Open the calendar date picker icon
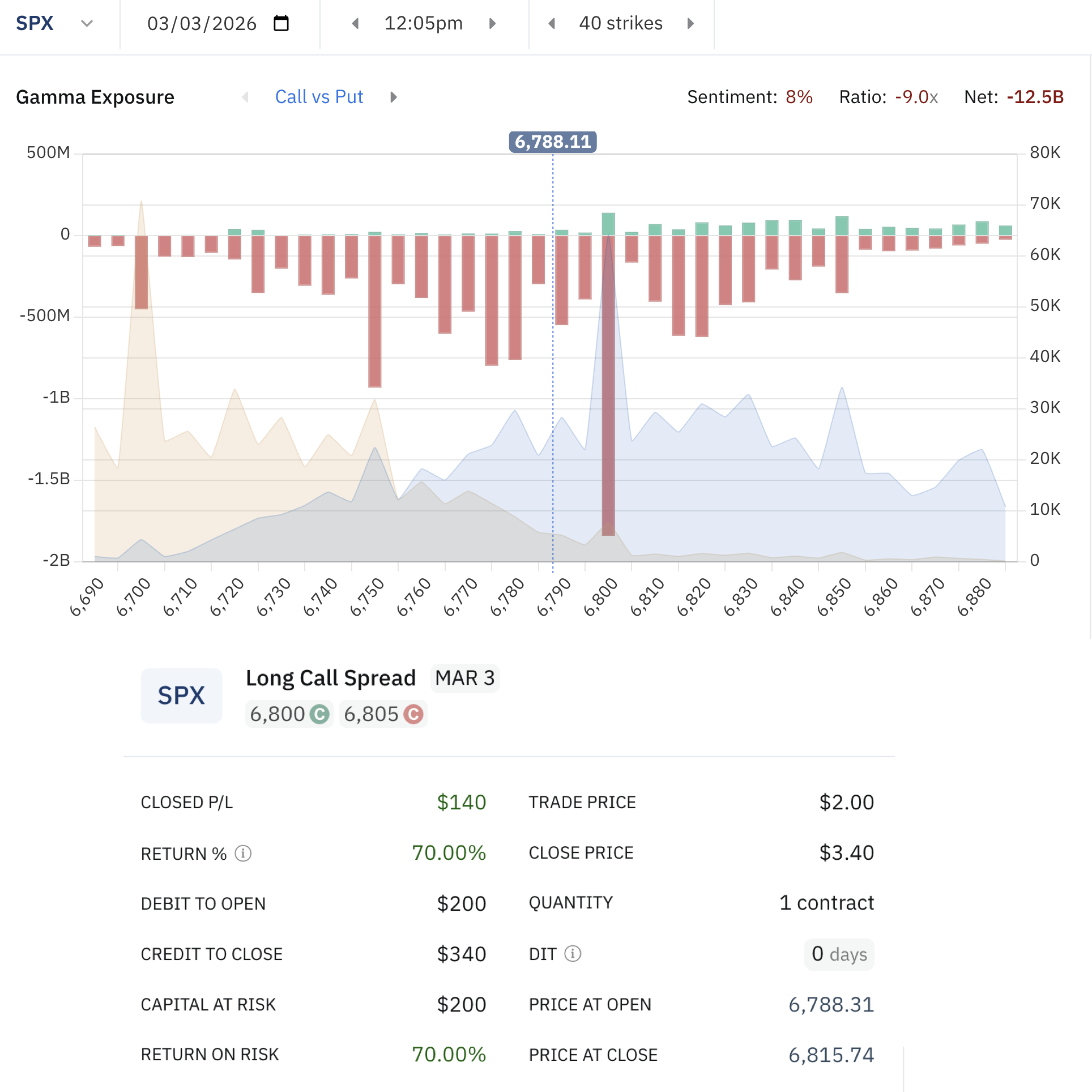This screenshot has width=1092, height=1092. 281,24
